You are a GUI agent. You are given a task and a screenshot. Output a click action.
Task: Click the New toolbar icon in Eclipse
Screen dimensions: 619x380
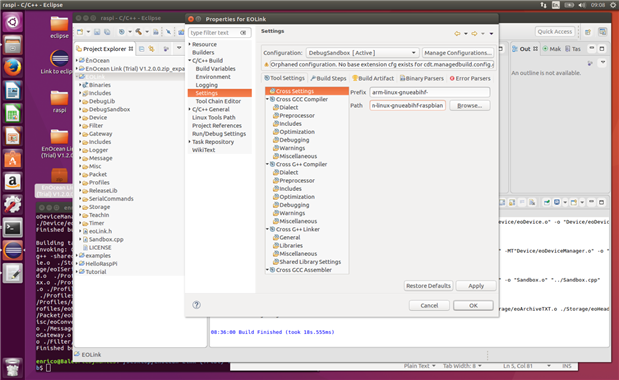pos(80,32)
